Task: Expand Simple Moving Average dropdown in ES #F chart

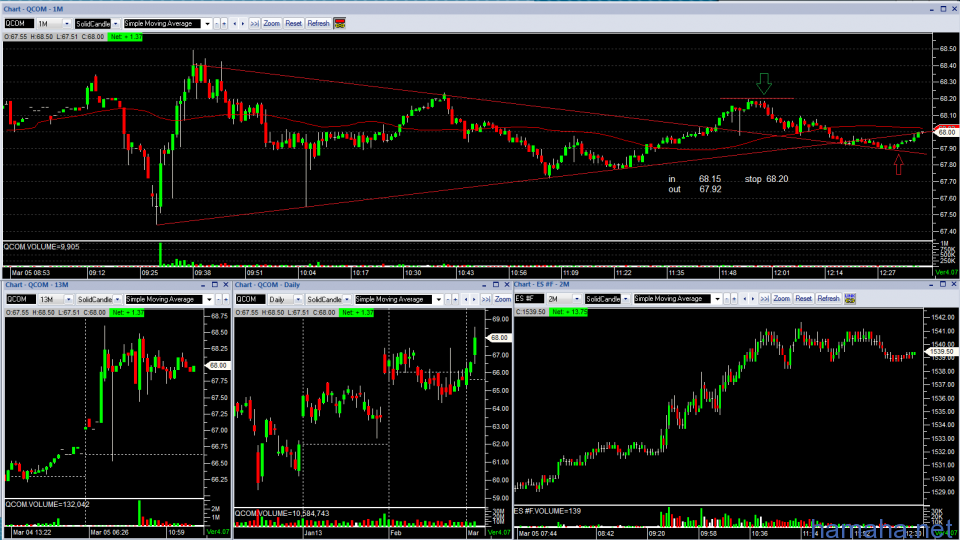Action: click(x=718, y=299)
